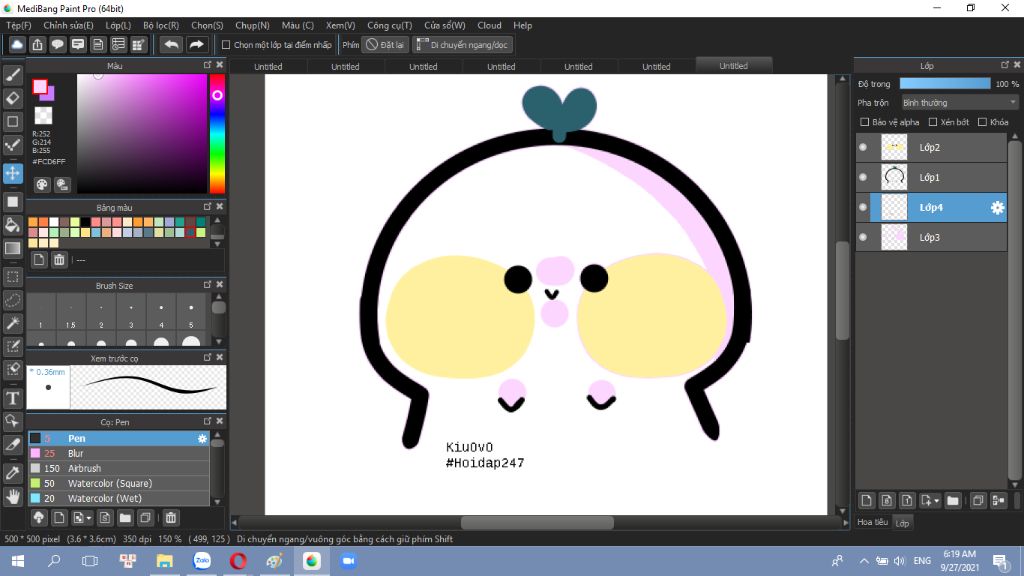This screenshot has height=576, width=1024.
Task: Click the canvas horizontal scrollbar
Action: 537,522
